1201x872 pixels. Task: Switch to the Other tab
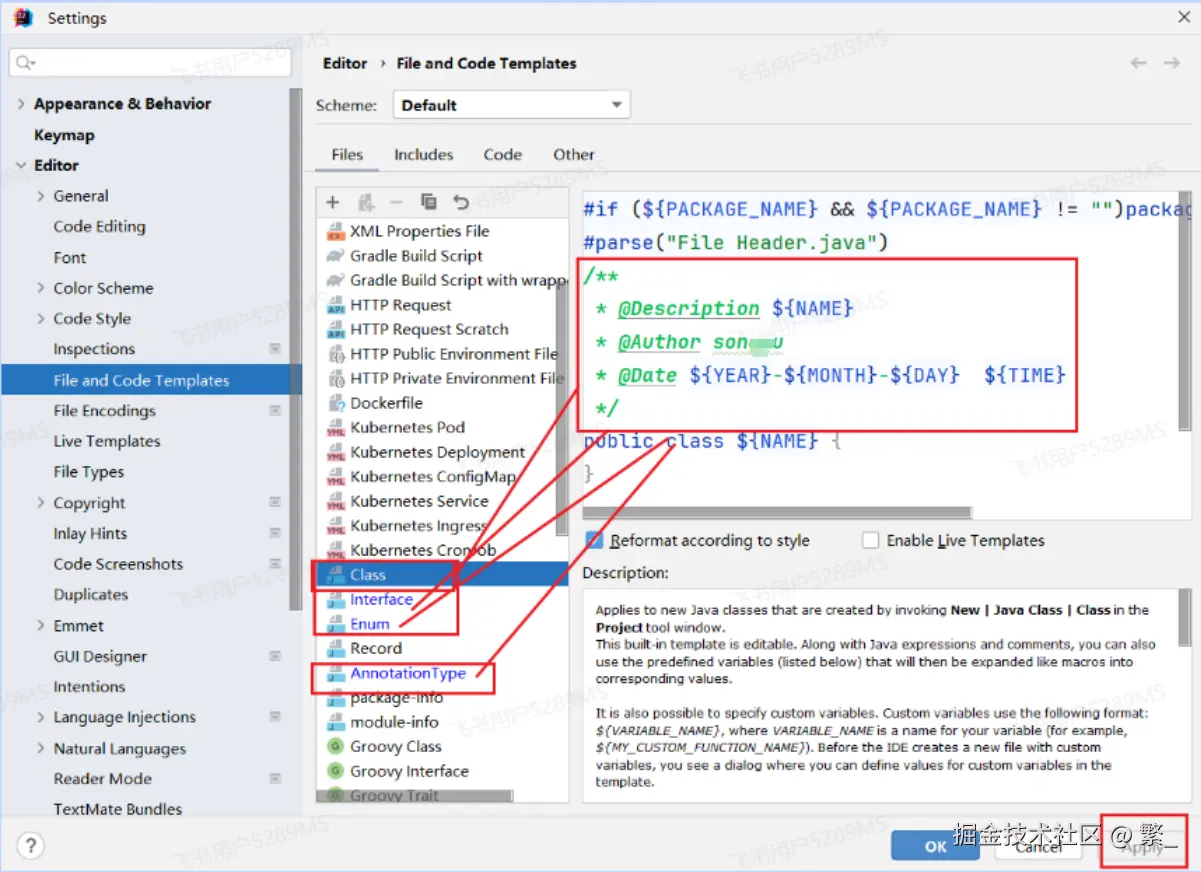click(x=574, y=155)
